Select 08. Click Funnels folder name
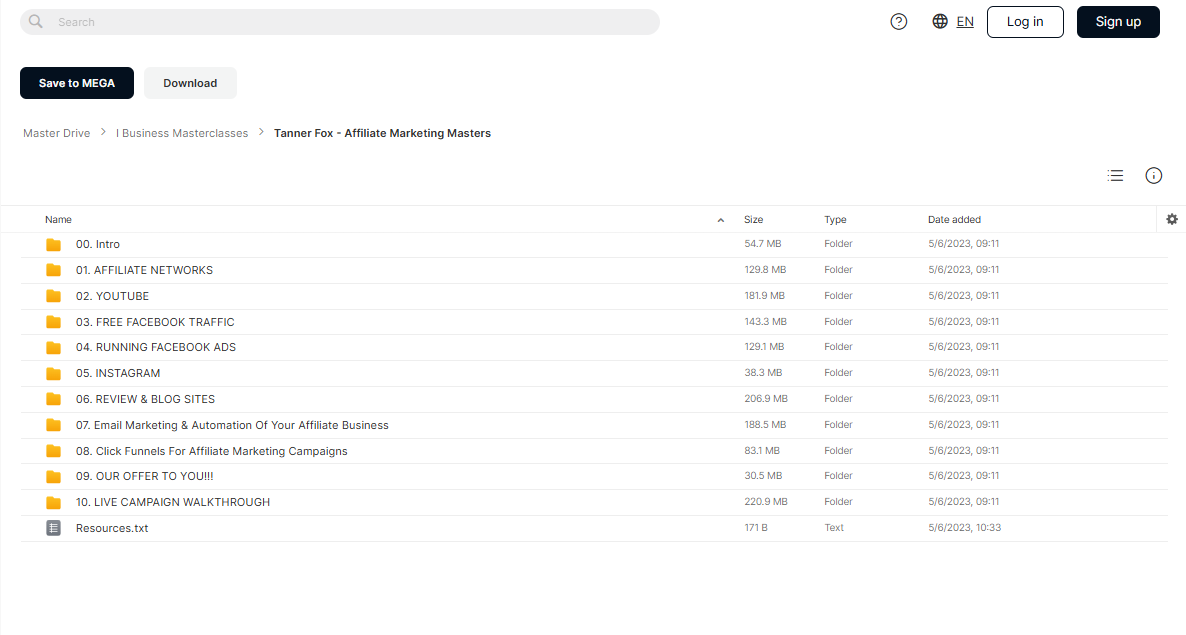 pos(212,451)
